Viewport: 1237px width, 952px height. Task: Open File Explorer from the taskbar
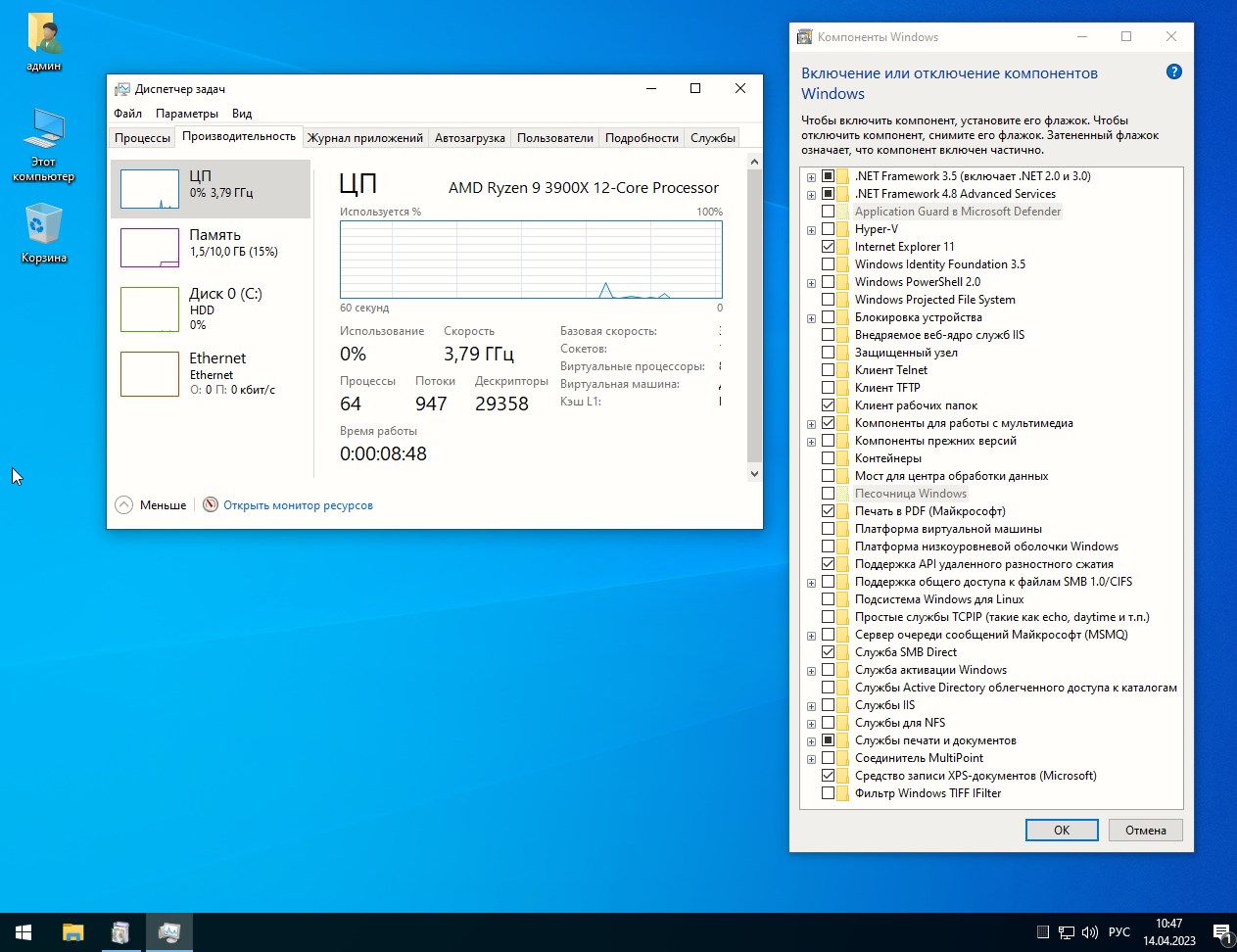[73, 932]
